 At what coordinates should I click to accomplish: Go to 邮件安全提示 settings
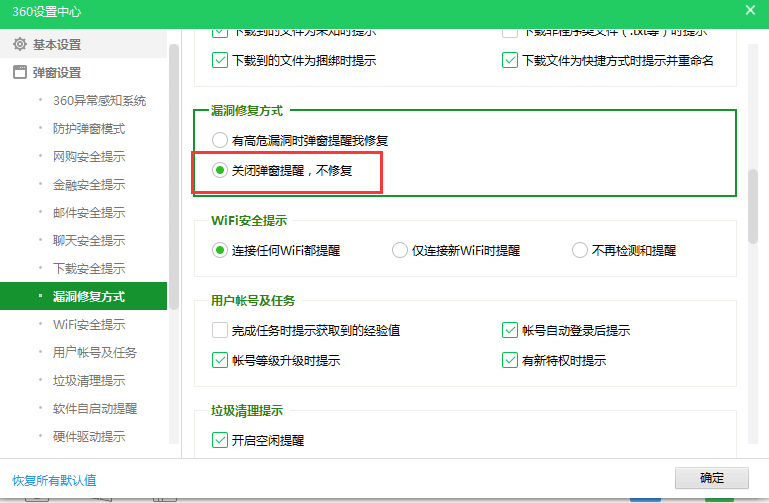(x=89, y=212)
